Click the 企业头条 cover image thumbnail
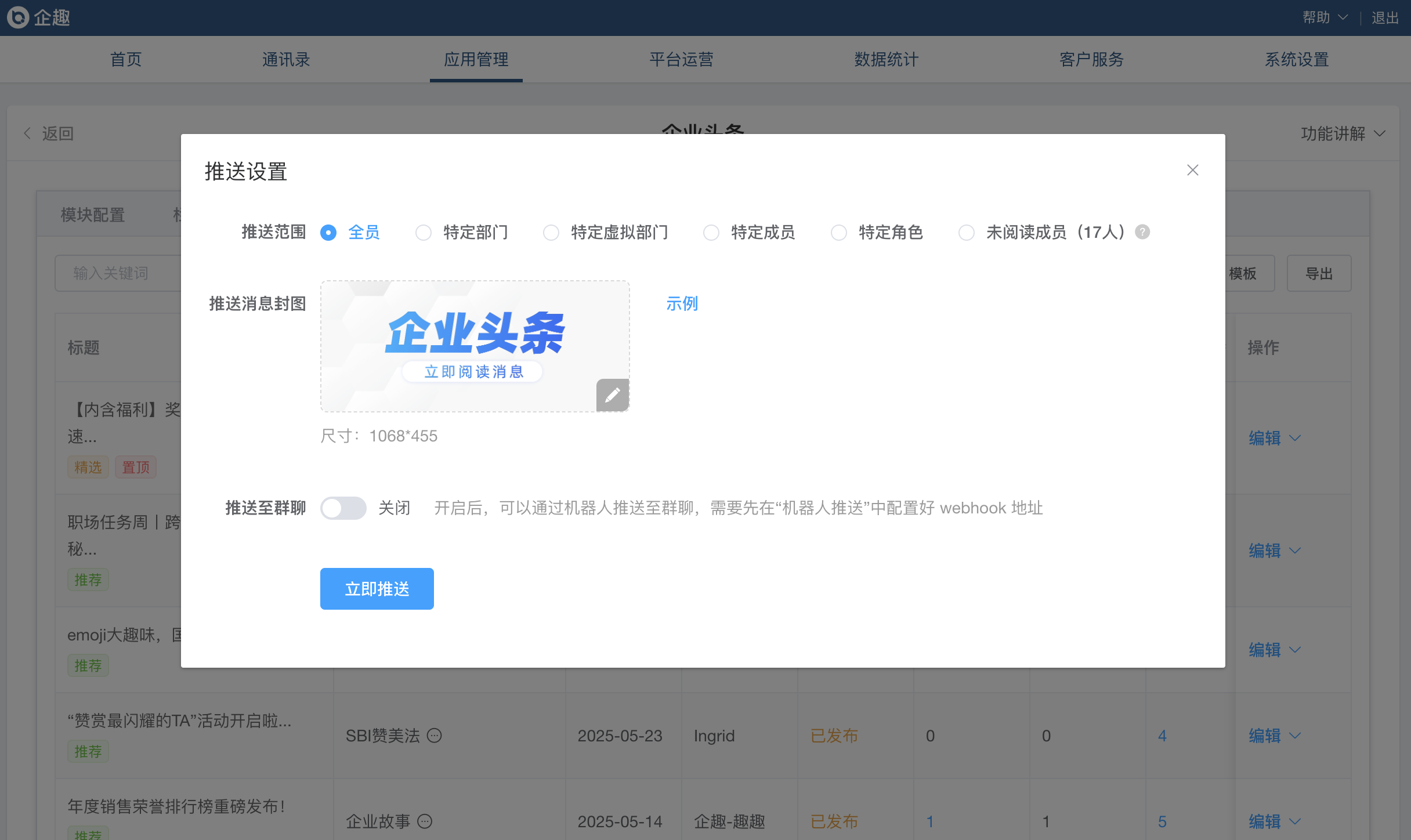This screenshot has width=1411, height=840. pos(474,346)
